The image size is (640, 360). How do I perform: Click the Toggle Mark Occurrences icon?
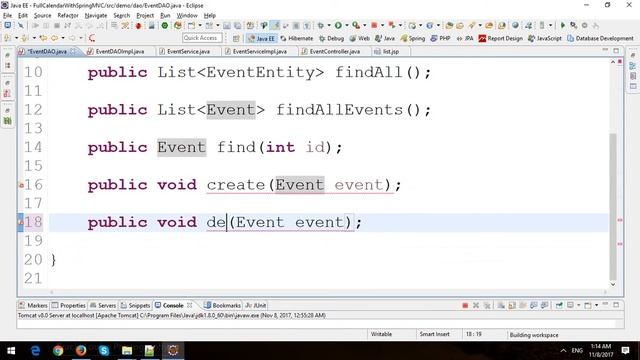coord(276,25)
